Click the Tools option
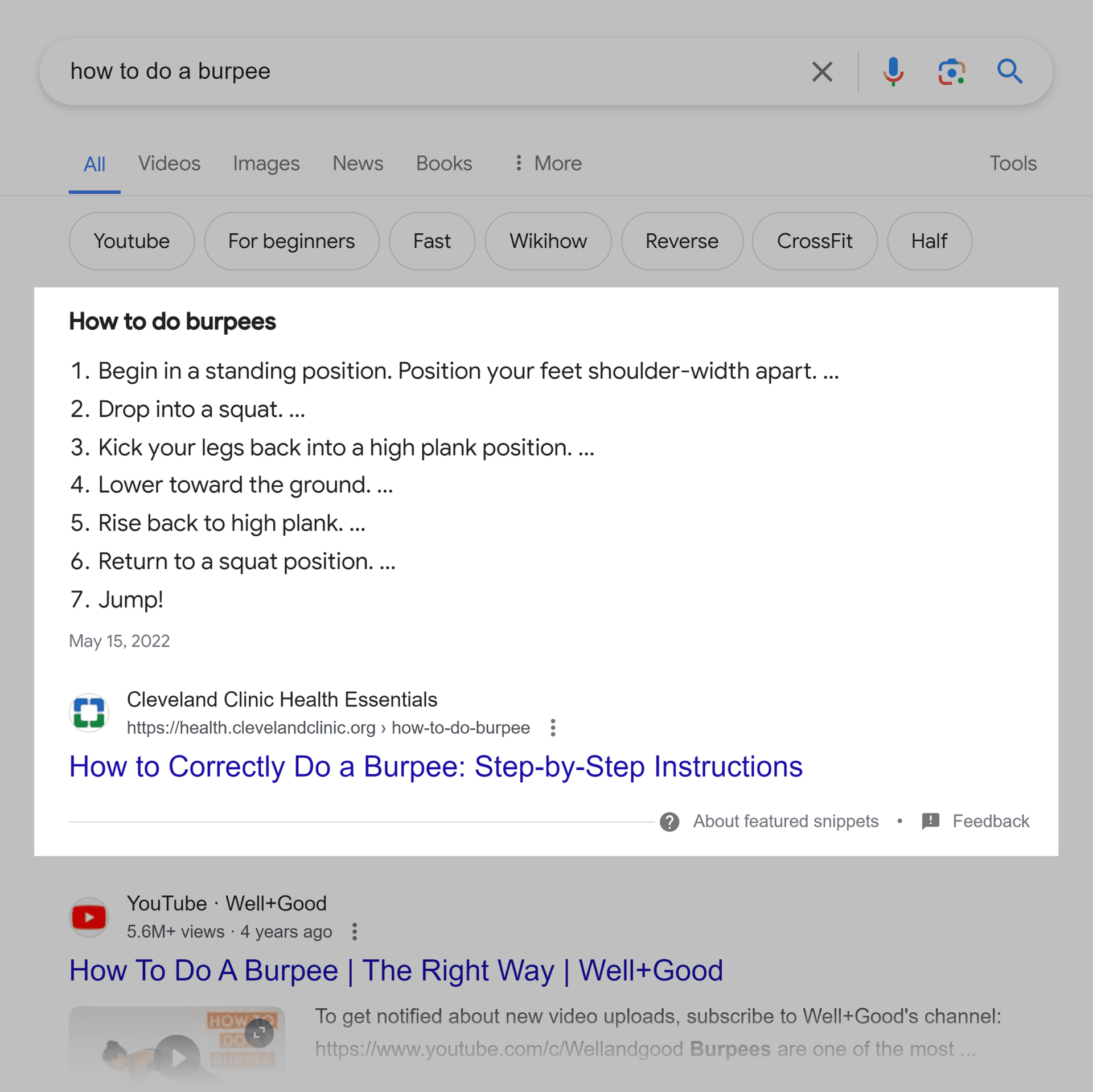This screenshot has height=1092, width=1093. (x=1013, y=163)
